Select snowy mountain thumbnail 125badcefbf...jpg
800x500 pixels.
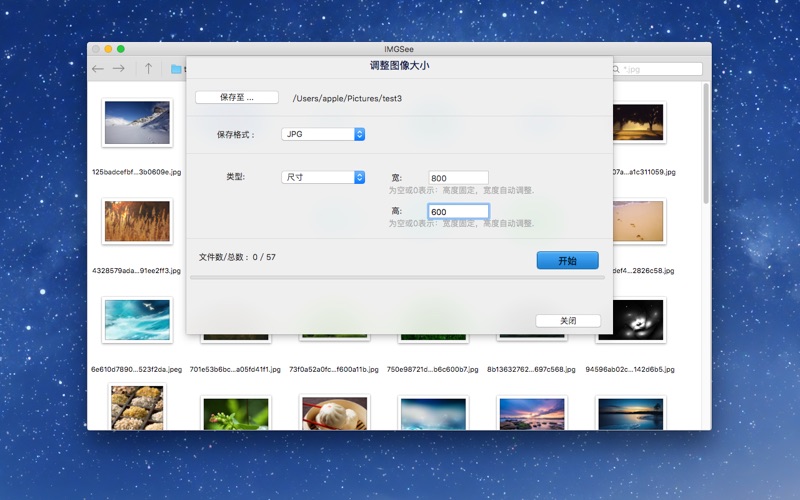(137, 123)
